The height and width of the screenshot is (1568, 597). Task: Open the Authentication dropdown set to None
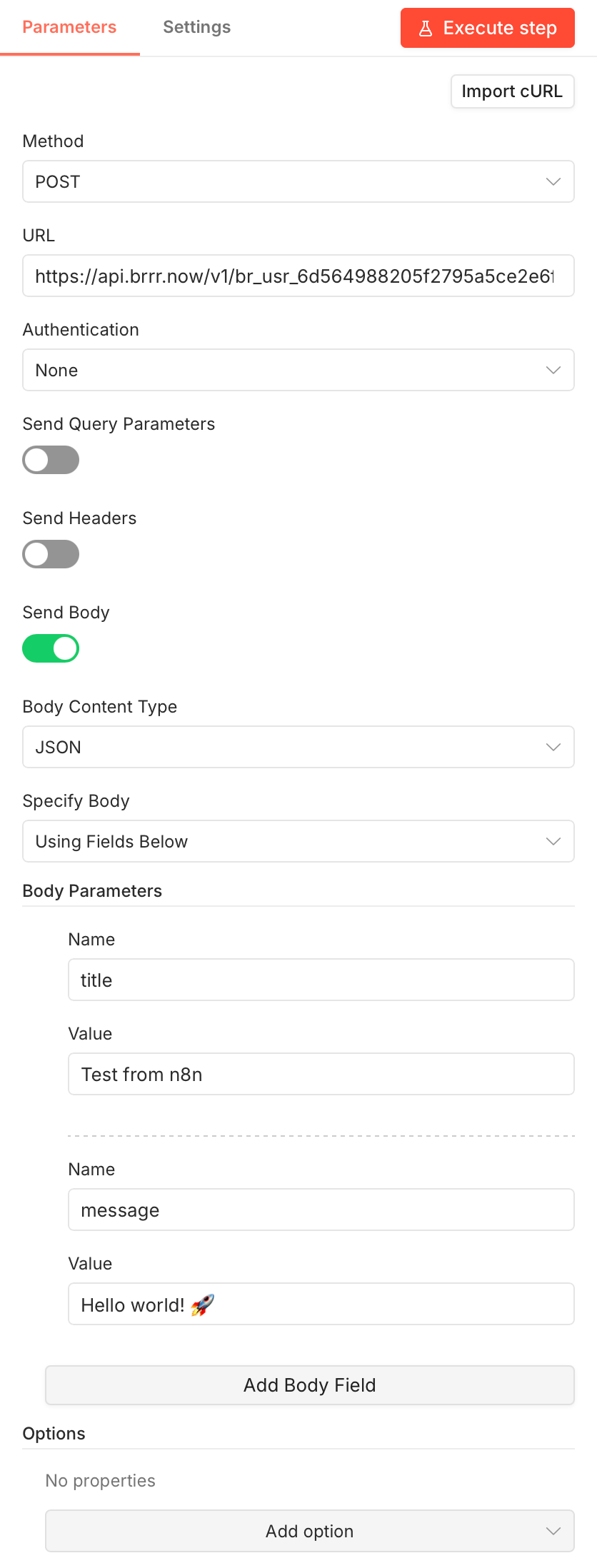[298, 370]
